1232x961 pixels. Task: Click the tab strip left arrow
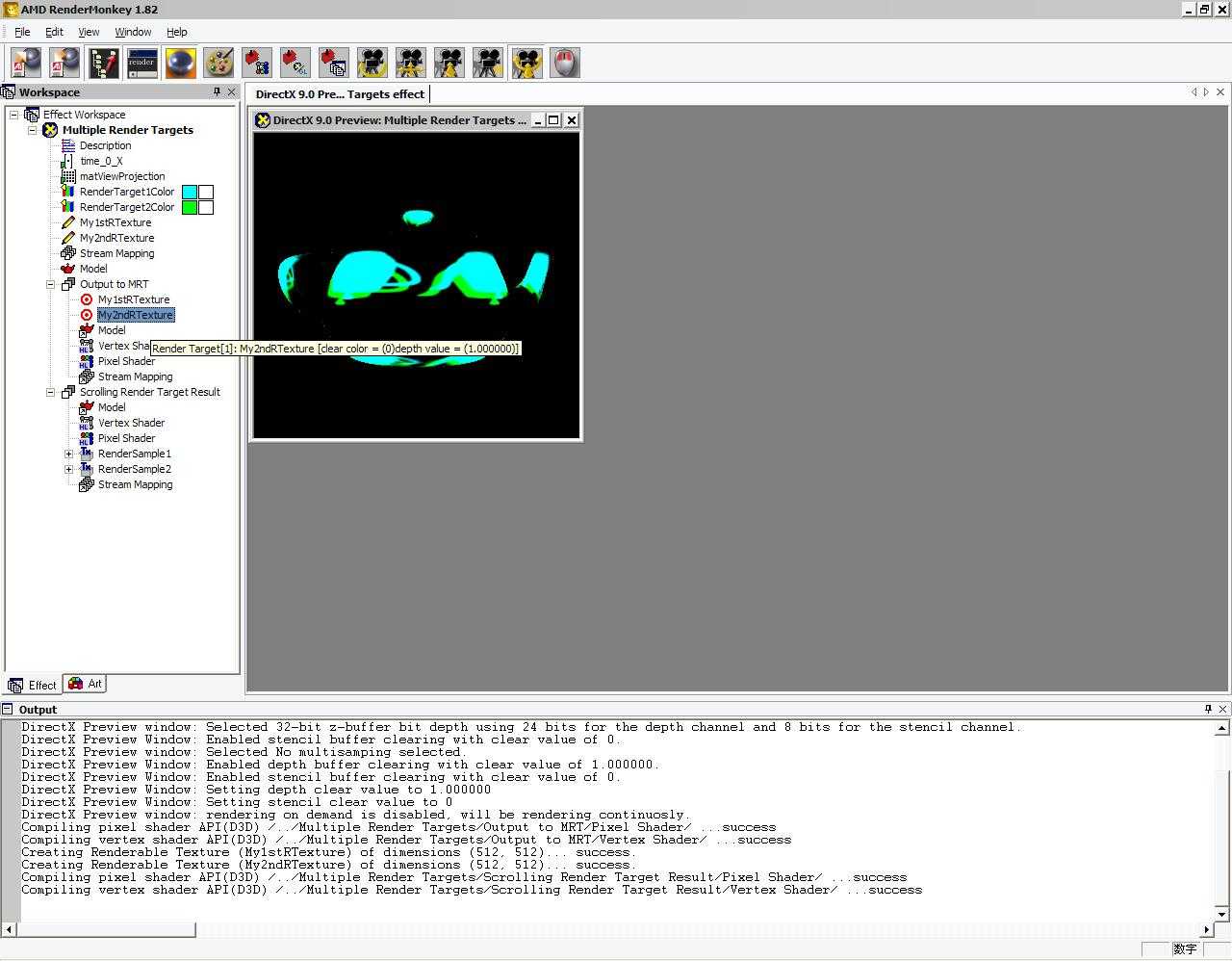1194,92
